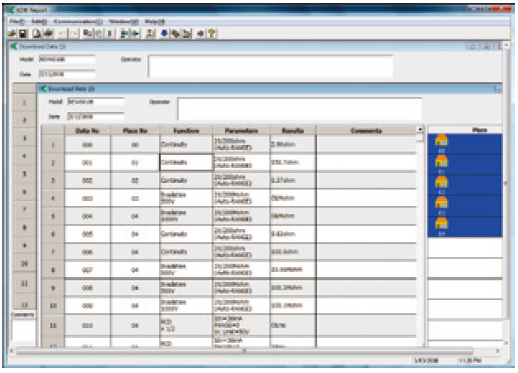Click the Comments cell in row 1
The width and height of the screenshot is (518, 373).
pos(366,145)
